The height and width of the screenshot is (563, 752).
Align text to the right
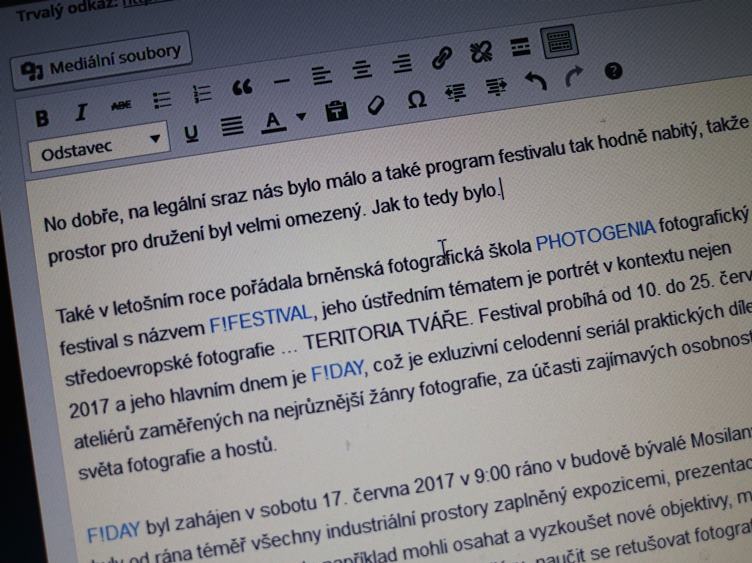click(402, 63)
